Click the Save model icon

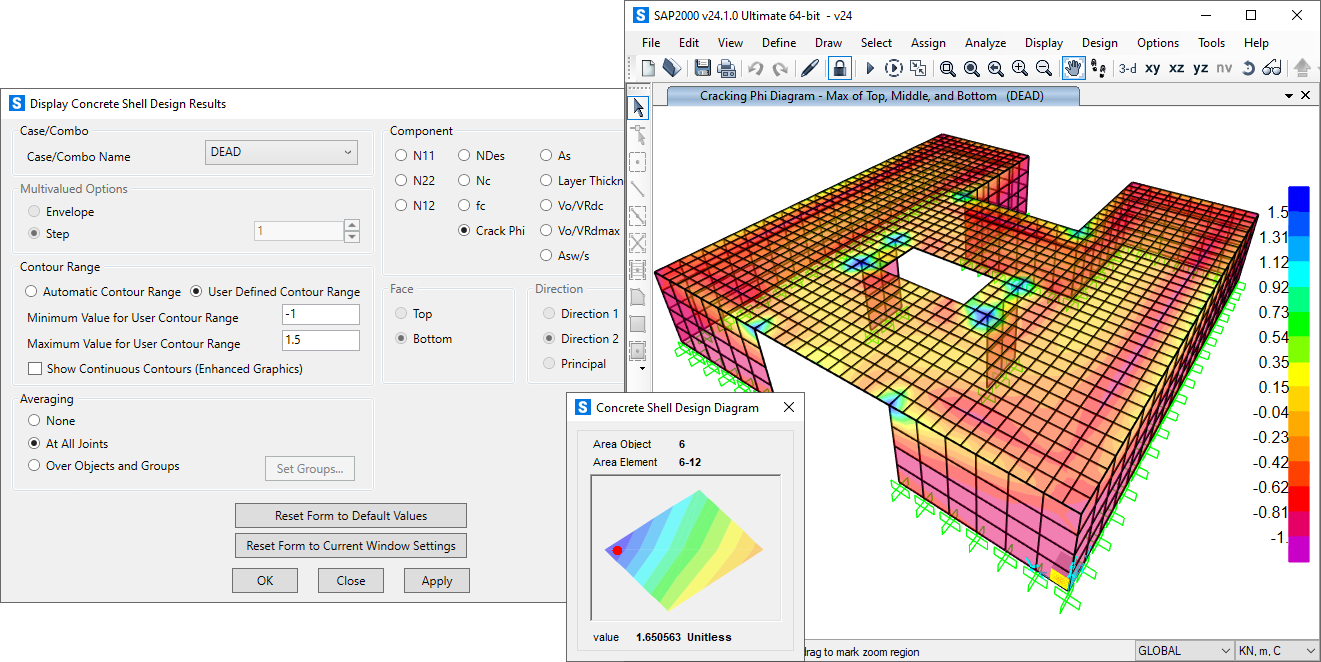702,68
